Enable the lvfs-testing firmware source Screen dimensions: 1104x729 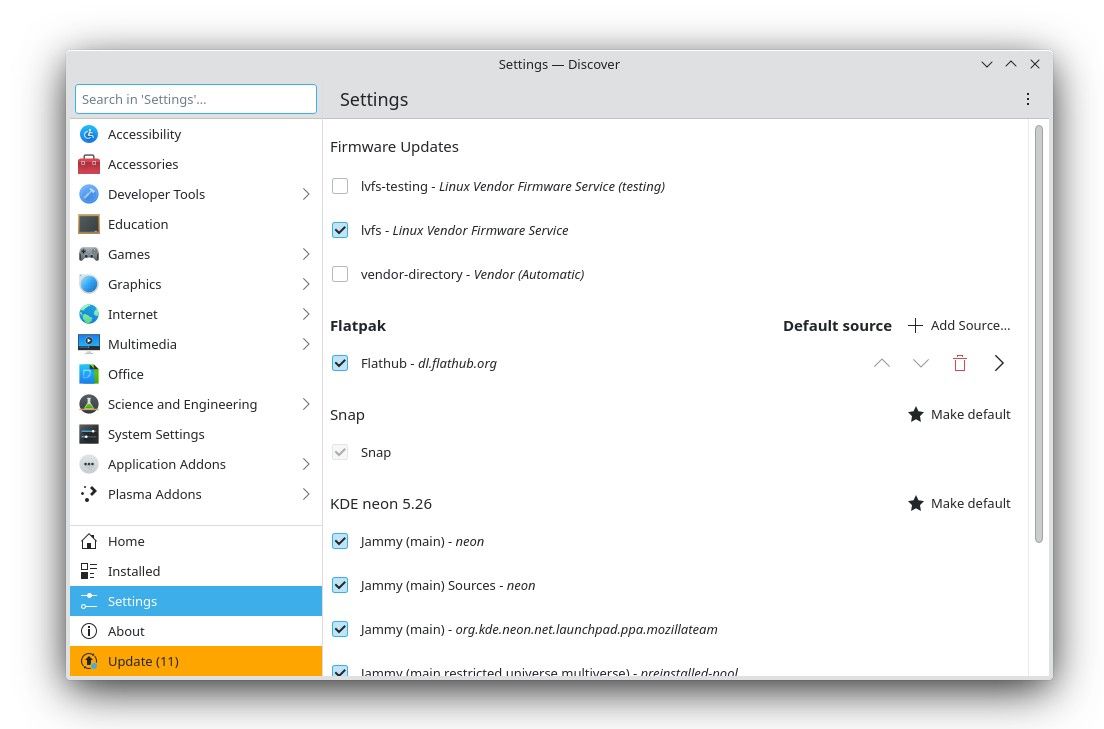[x=340, y=186]
